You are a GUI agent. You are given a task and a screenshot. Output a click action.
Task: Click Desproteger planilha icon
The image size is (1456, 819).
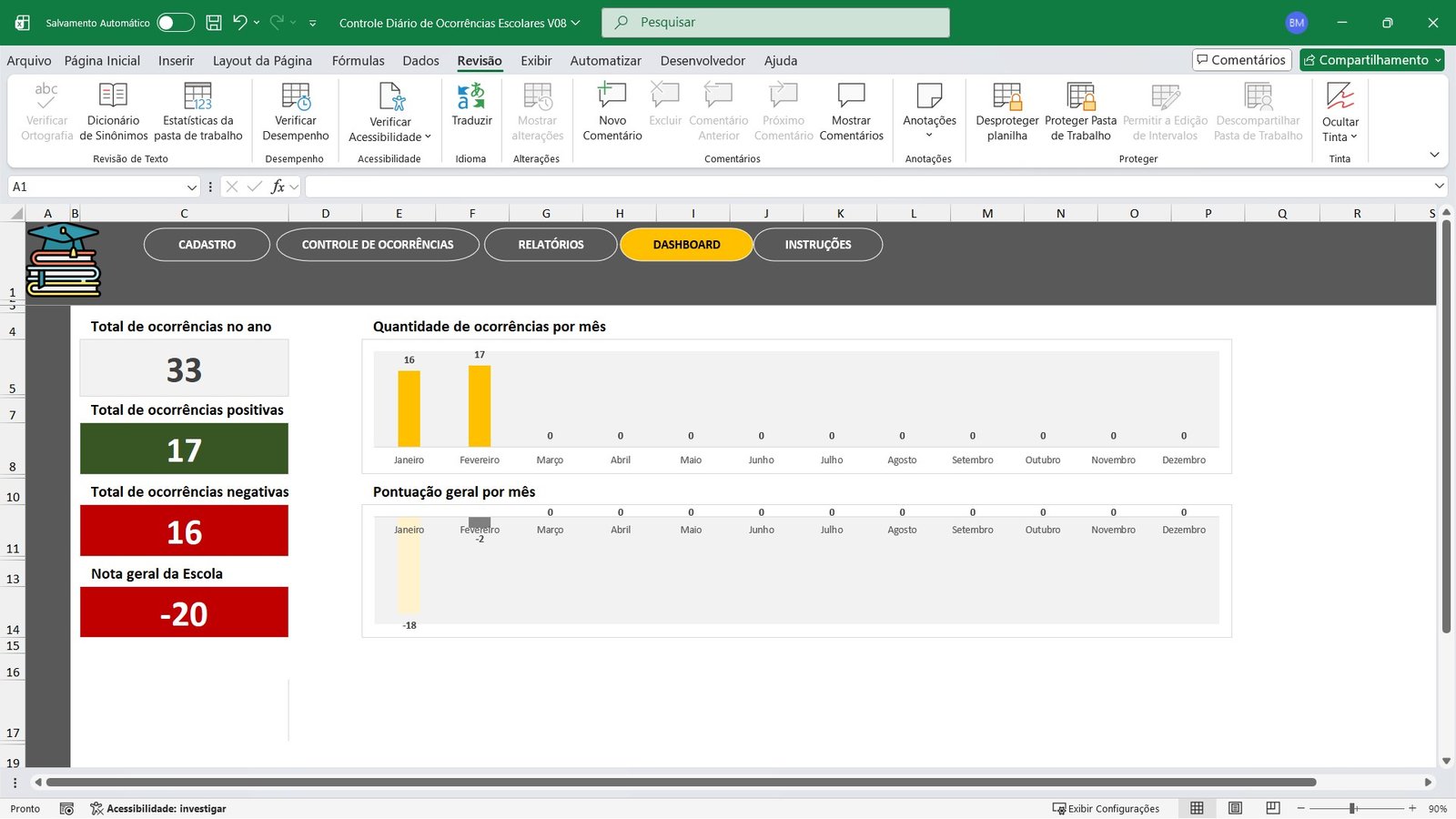coord(1006,111)
